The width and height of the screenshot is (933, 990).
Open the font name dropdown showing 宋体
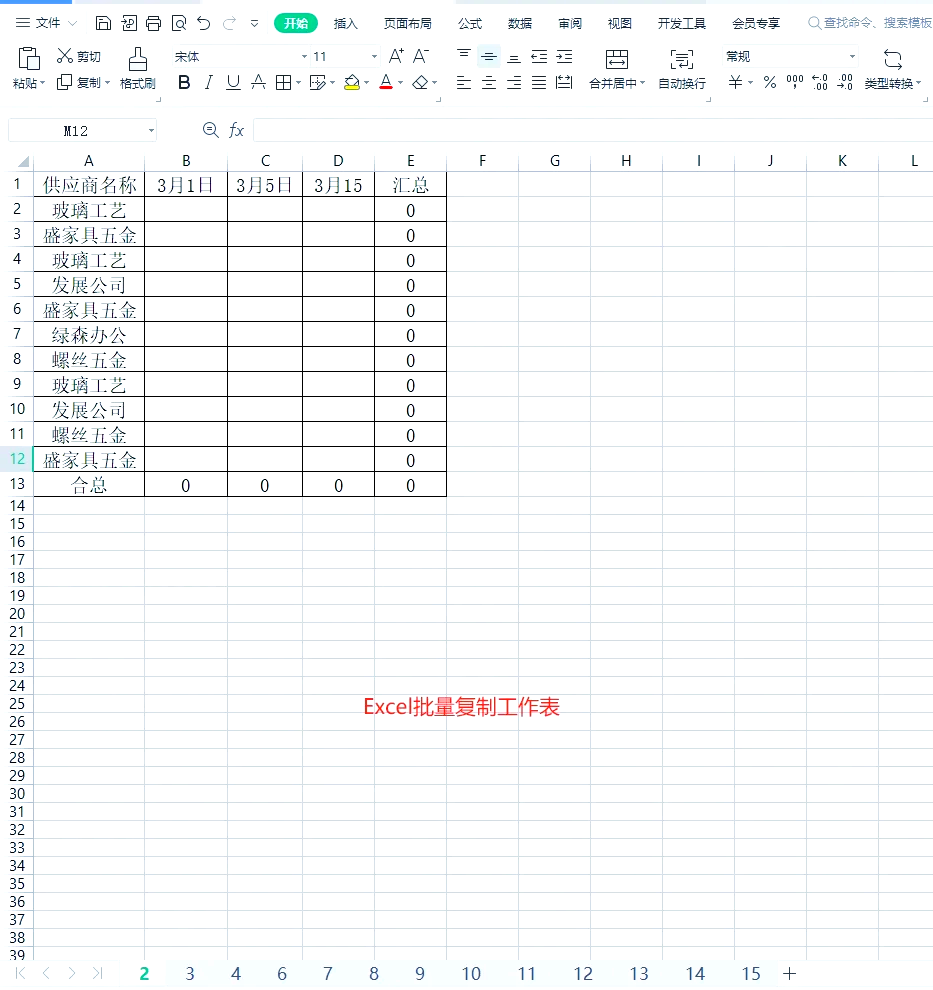pos(304,57)
